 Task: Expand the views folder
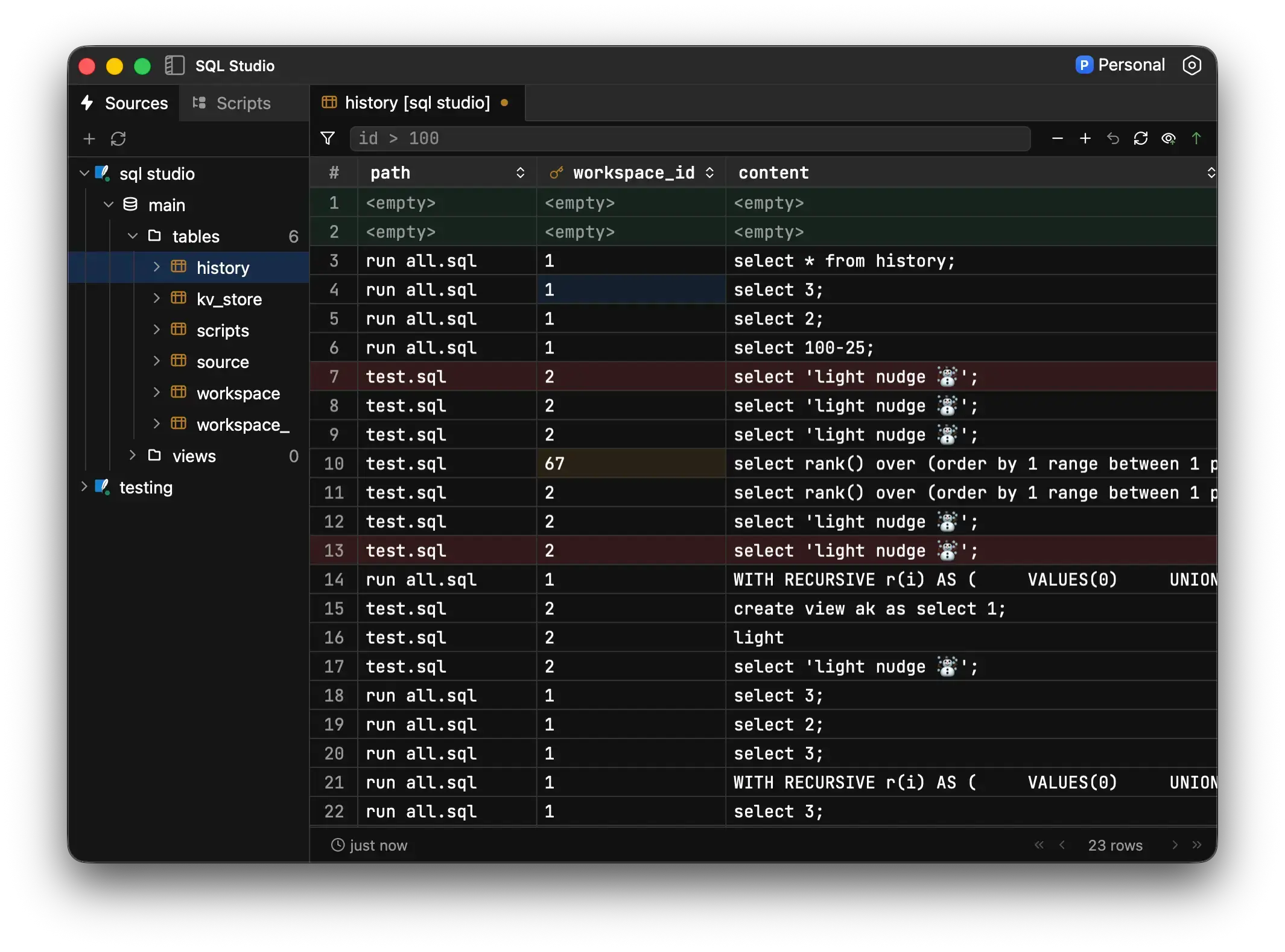click(133, 455)
